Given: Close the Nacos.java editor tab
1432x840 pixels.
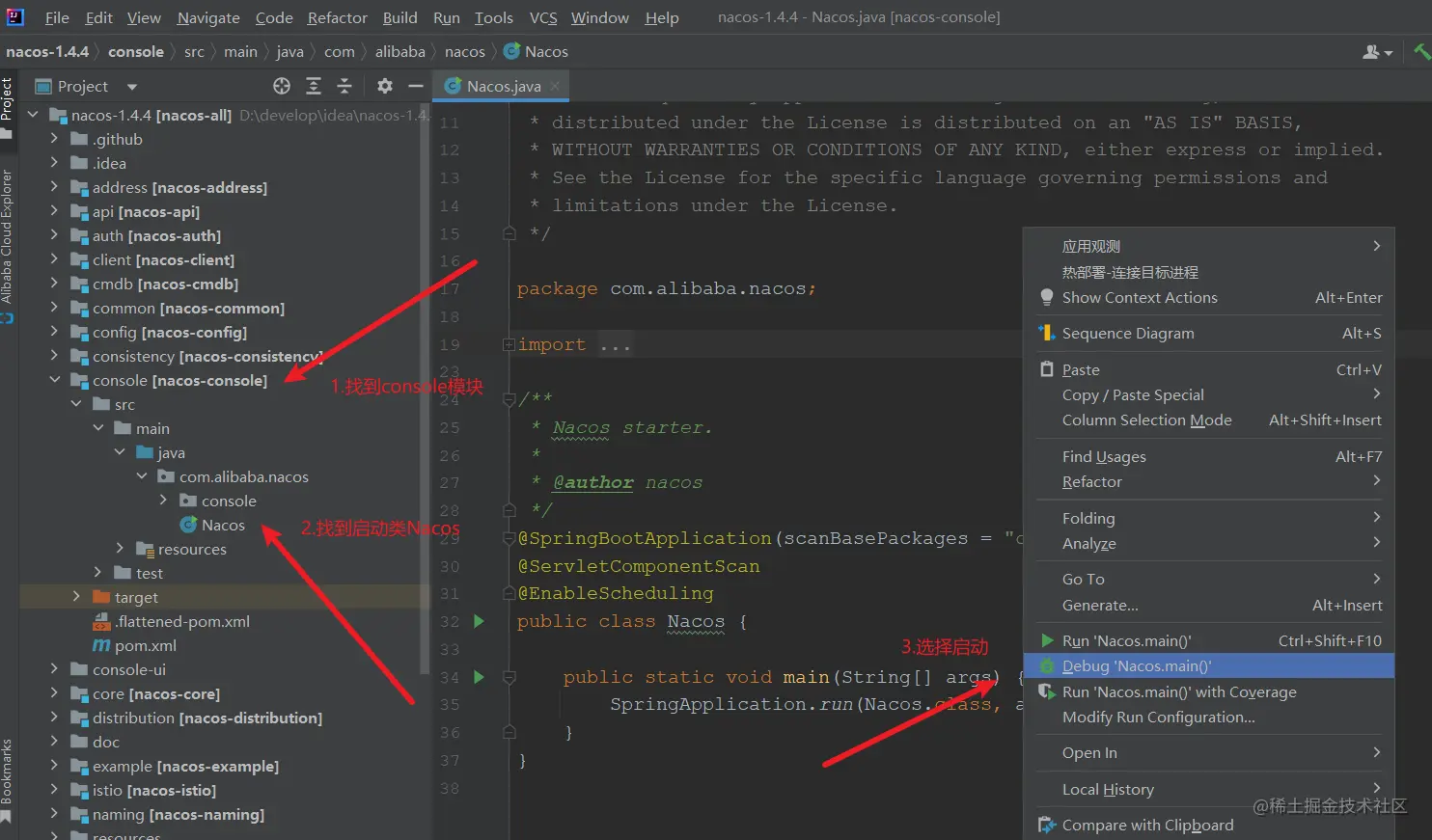Looking at the screenshot, I should (x=555, y=86).
